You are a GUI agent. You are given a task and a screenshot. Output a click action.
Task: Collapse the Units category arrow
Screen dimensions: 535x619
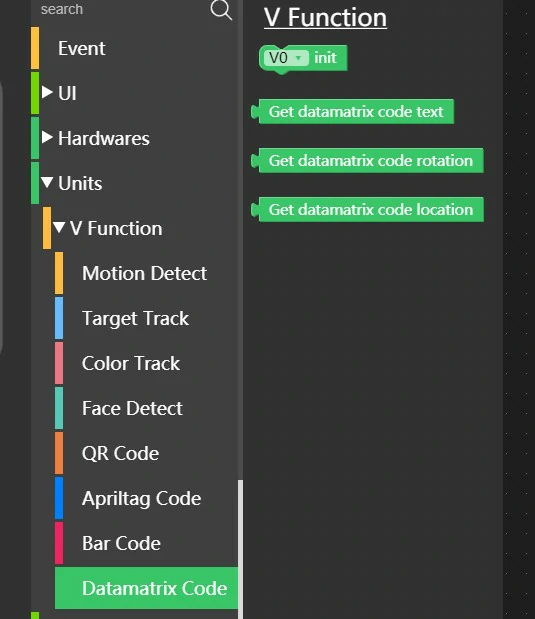47,182
